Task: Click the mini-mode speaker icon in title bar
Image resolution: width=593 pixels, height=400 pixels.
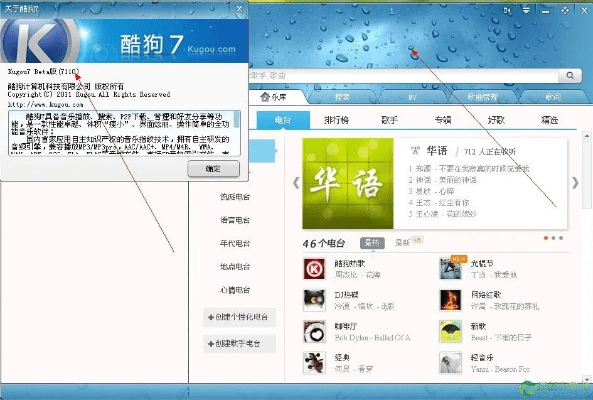Action: click(507, 11)
